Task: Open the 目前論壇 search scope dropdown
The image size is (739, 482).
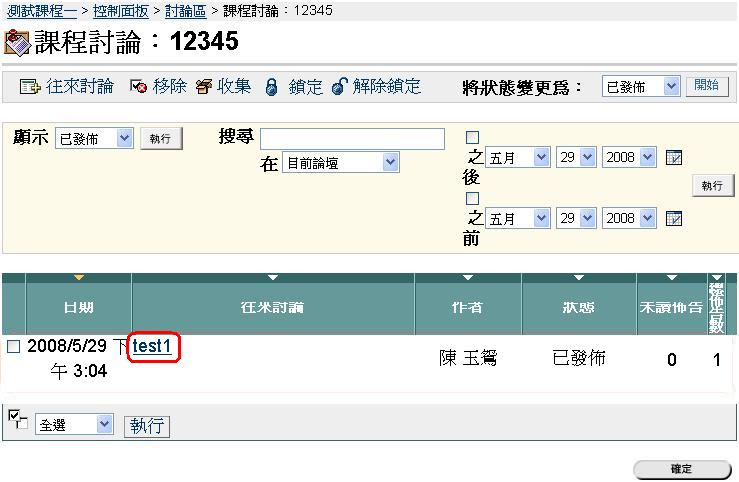Action: pos(340,163)
